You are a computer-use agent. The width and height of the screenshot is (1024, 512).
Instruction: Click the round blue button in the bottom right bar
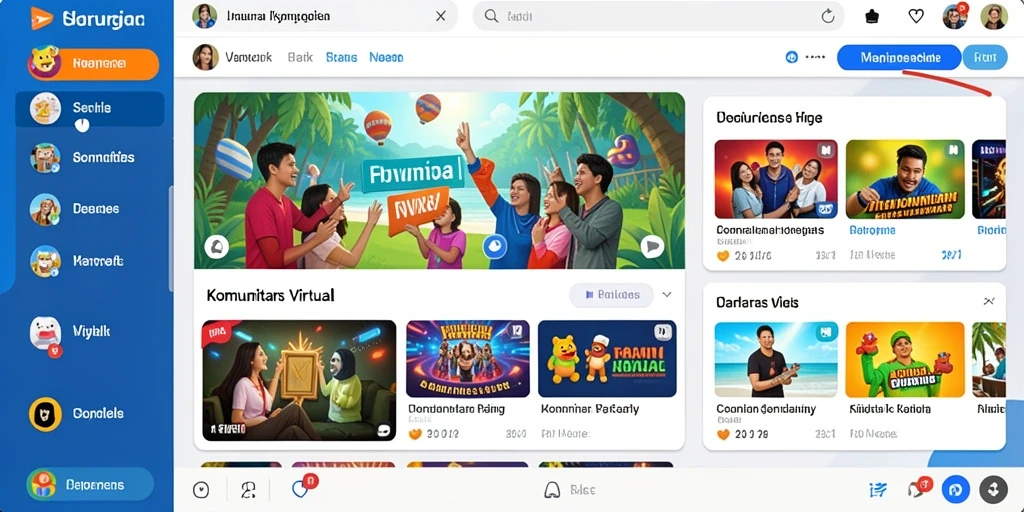click(955, 489)
